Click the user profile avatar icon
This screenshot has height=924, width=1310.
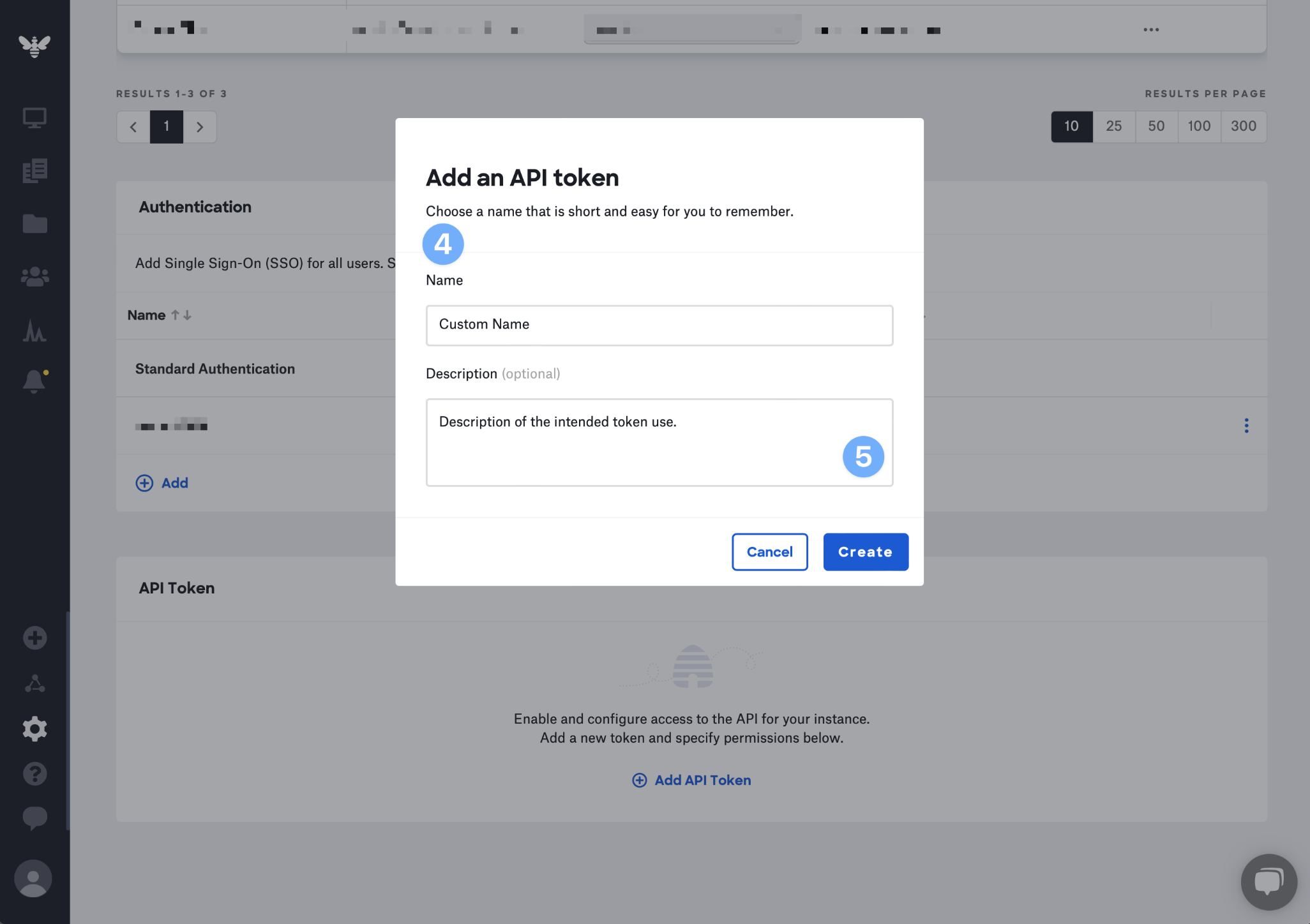coord(33,879)
